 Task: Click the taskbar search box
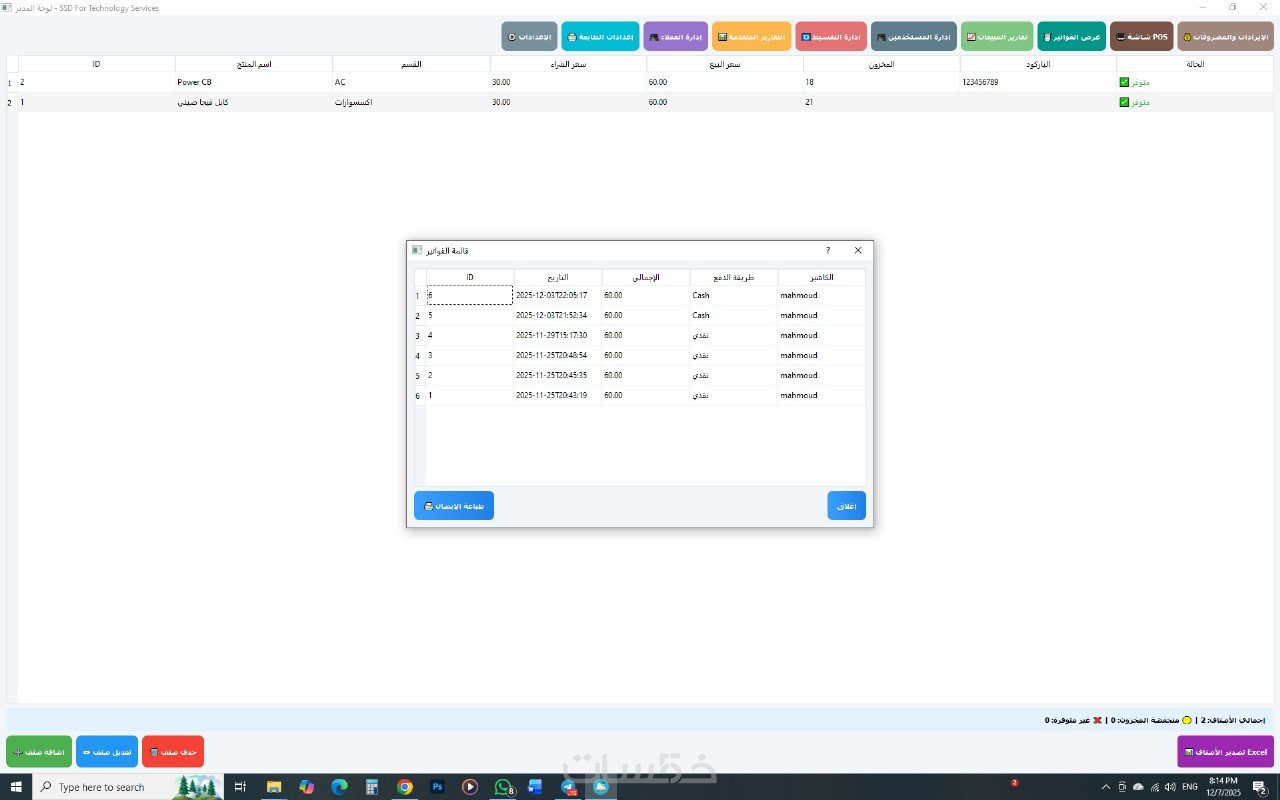pyautogui.click(x=128, y=787)
